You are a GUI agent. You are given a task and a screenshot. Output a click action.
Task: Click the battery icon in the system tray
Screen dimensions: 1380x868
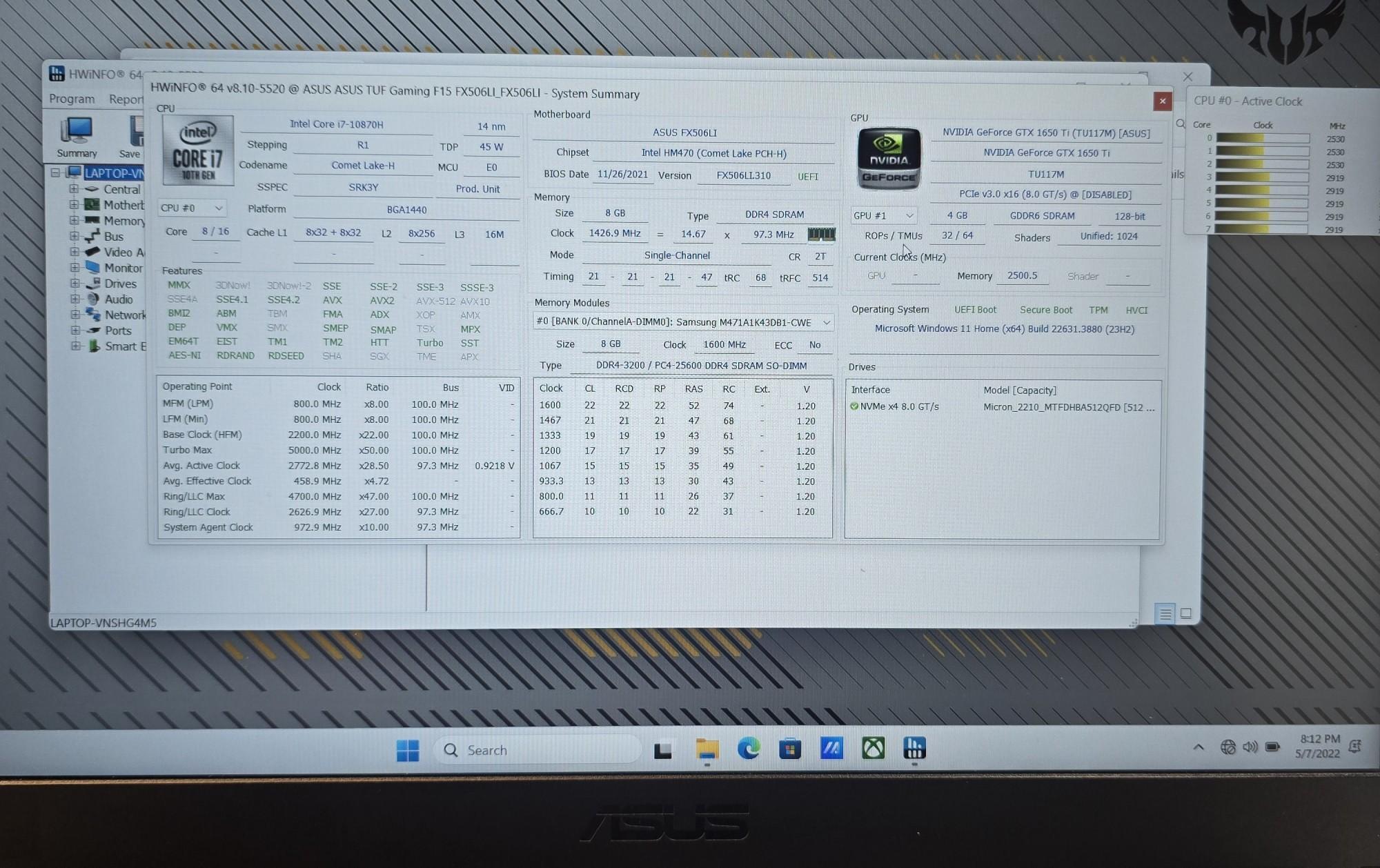coord(1273,747)
